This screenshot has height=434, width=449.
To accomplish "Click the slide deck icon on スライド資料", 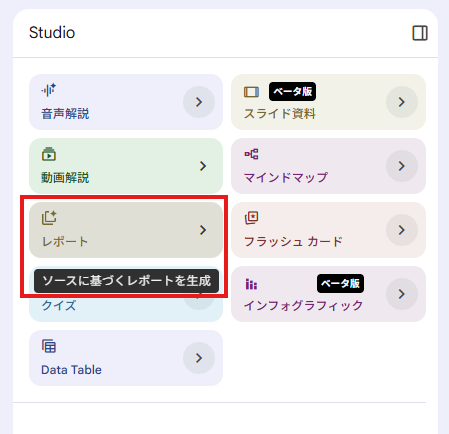I will (251, 92).
